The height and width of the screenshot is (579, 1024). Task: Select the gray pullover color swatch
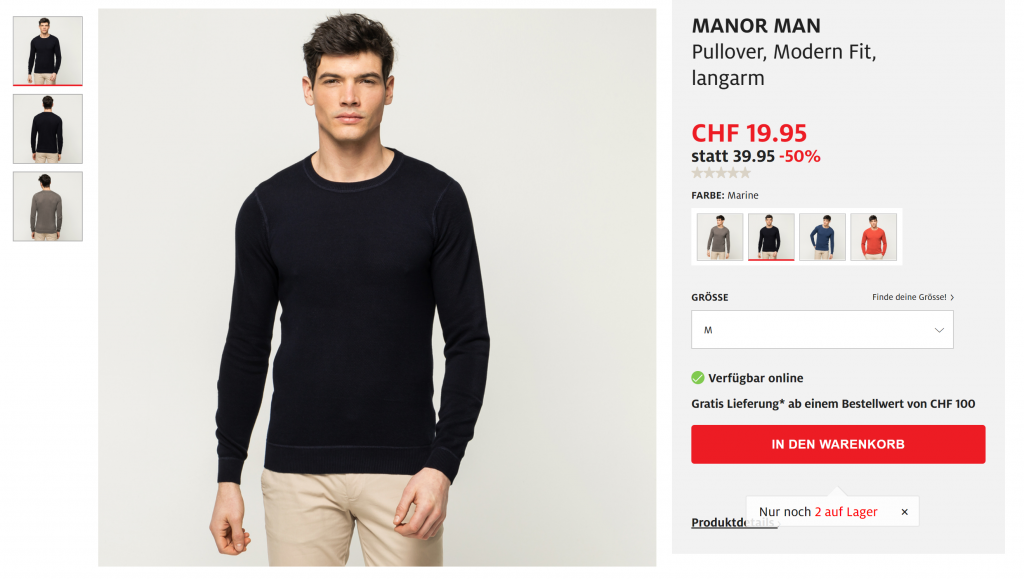(x=720, y=237)
